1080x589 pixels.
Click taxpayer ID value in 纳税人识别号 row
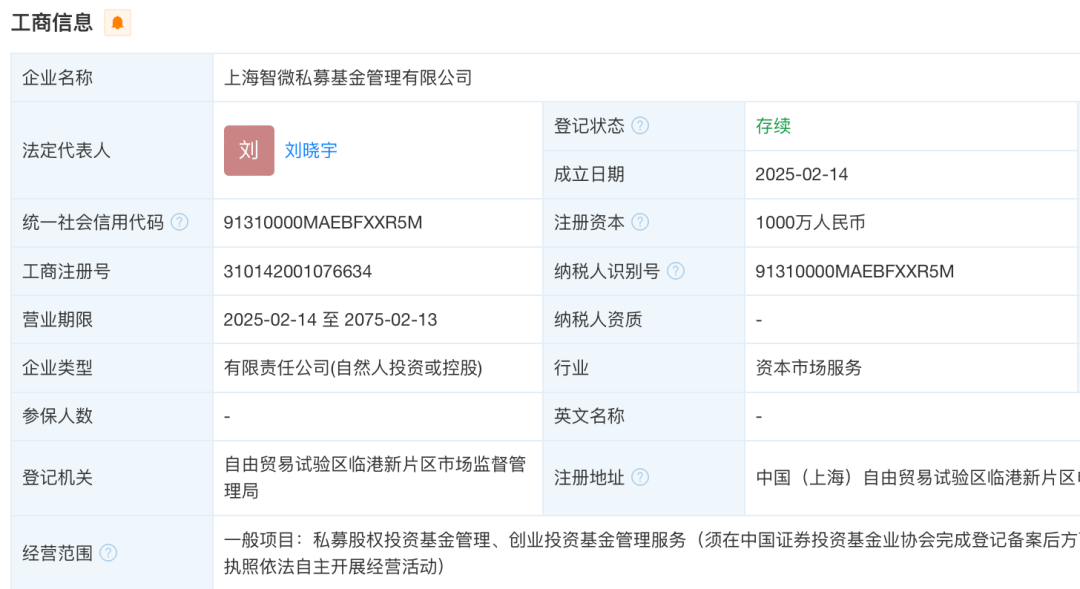tap(854, 271)
